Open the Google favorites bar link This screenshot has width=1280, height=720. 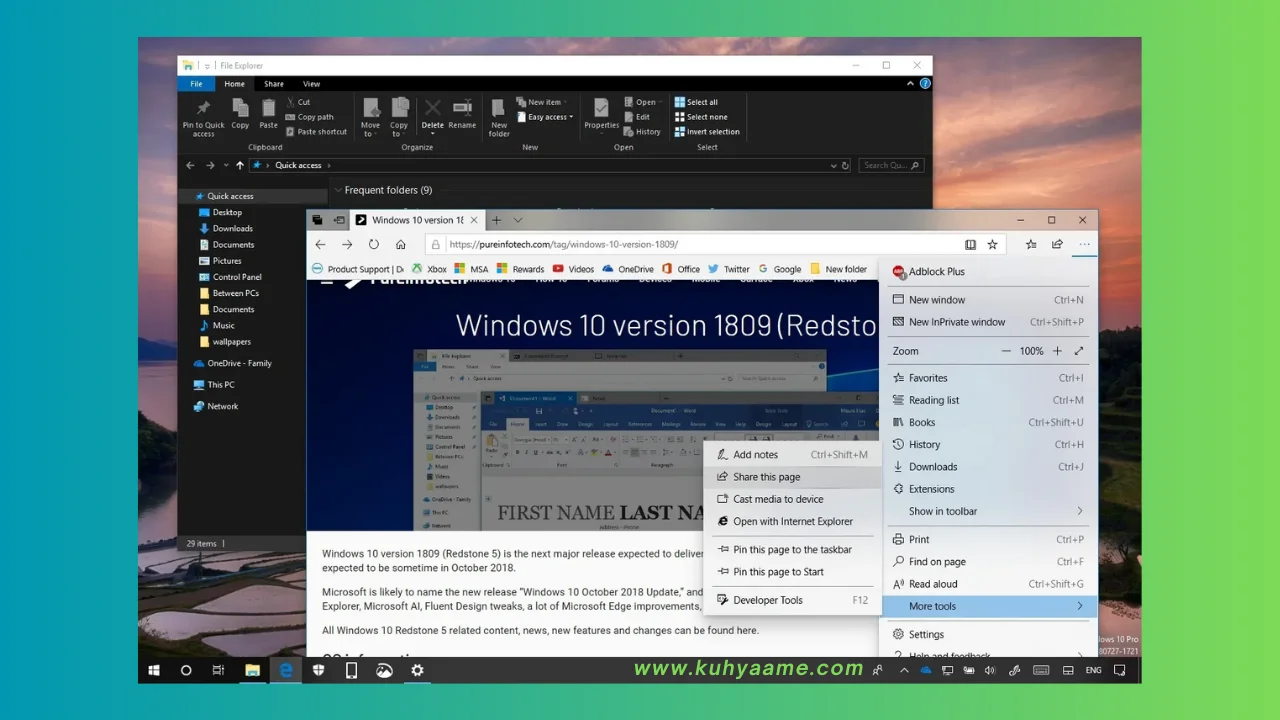click(780, 269)
